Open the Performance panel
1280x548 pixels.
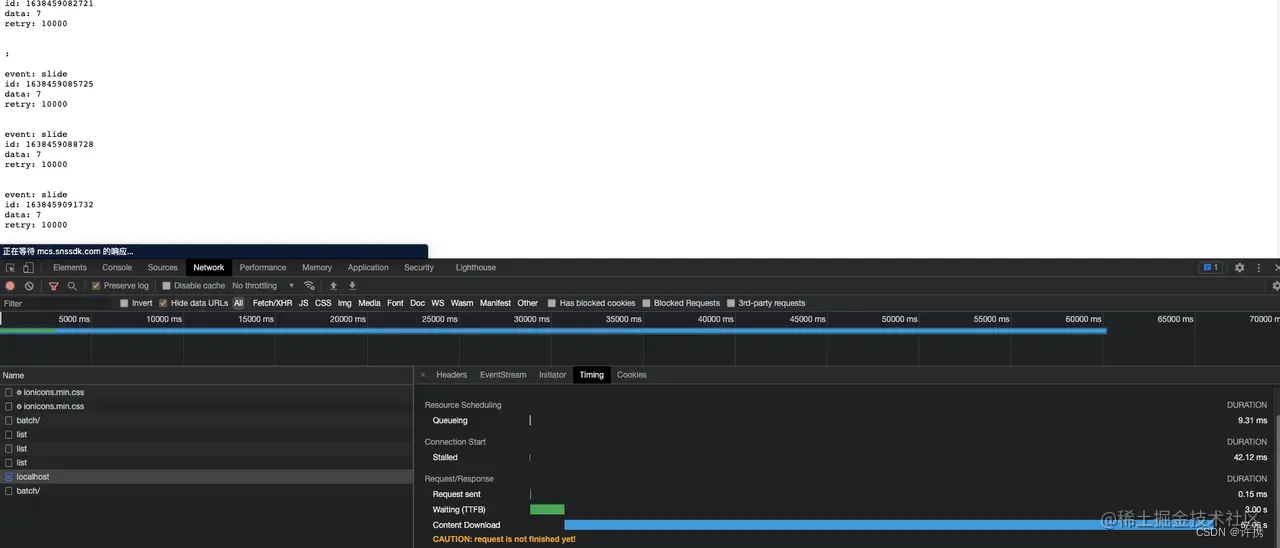coord(263,268)
